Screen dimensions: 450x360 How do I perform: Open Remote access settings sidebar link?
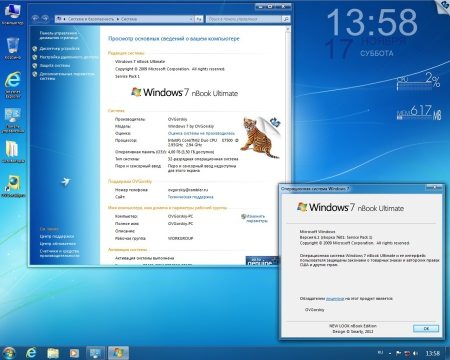click(69, 57)
